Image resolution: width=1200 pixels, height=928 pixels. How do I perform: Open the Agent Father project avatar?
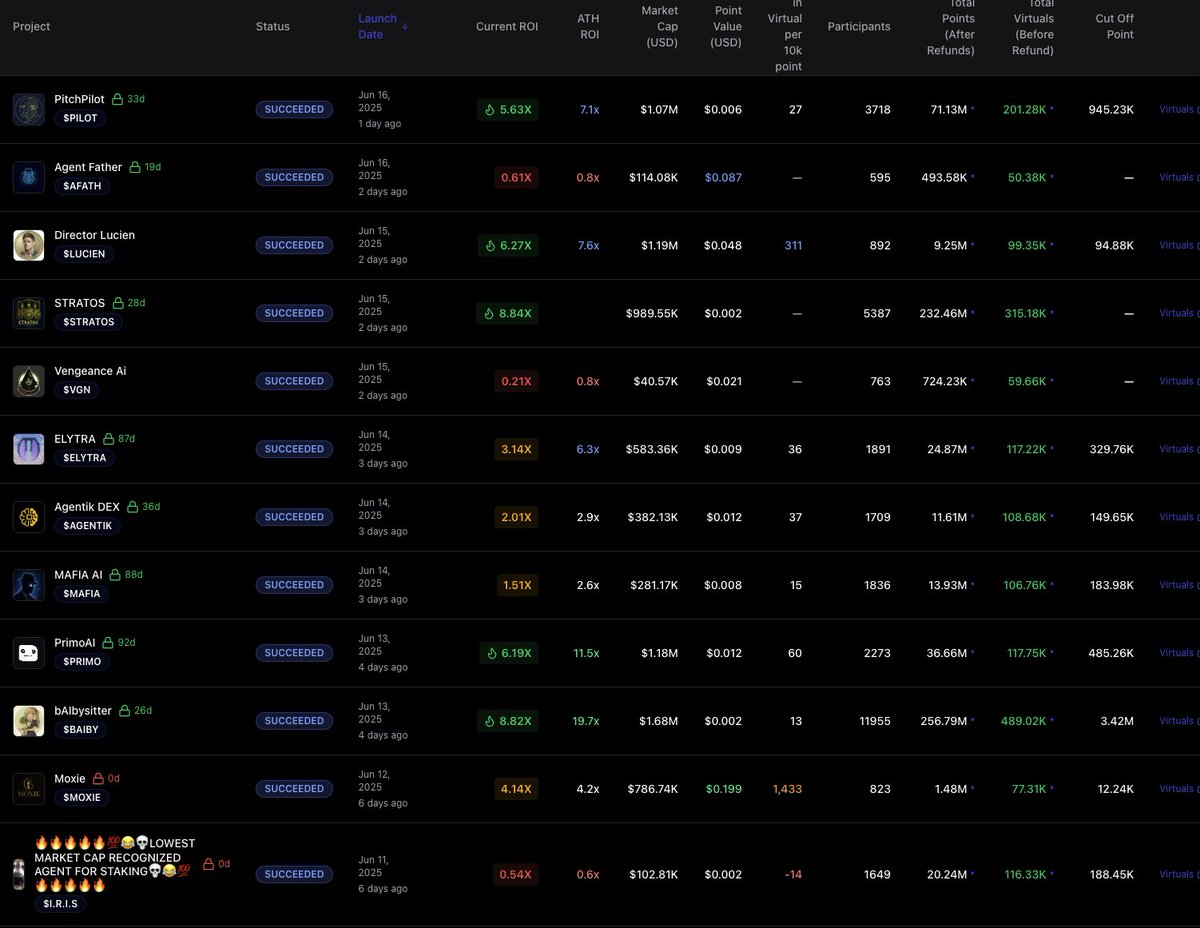29,177
